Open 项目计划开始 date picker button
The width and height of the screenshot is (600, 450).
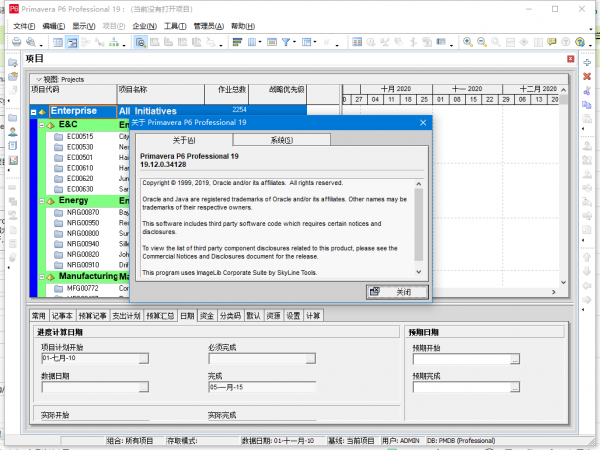143,359
